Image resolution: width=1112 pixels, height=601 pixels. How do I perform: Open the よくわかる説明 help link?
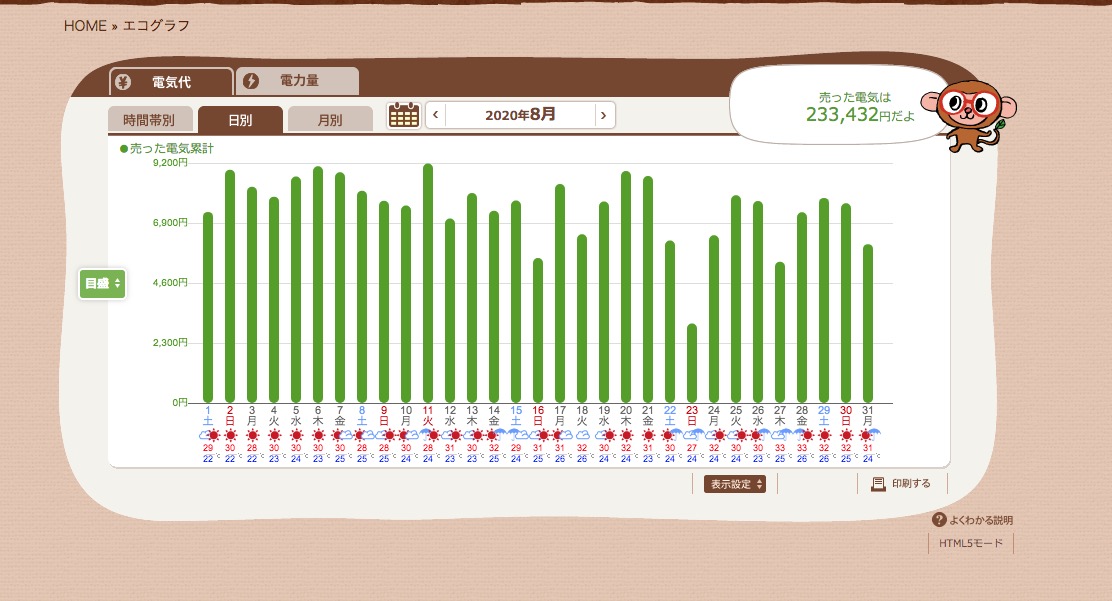[x=979, y=520]
